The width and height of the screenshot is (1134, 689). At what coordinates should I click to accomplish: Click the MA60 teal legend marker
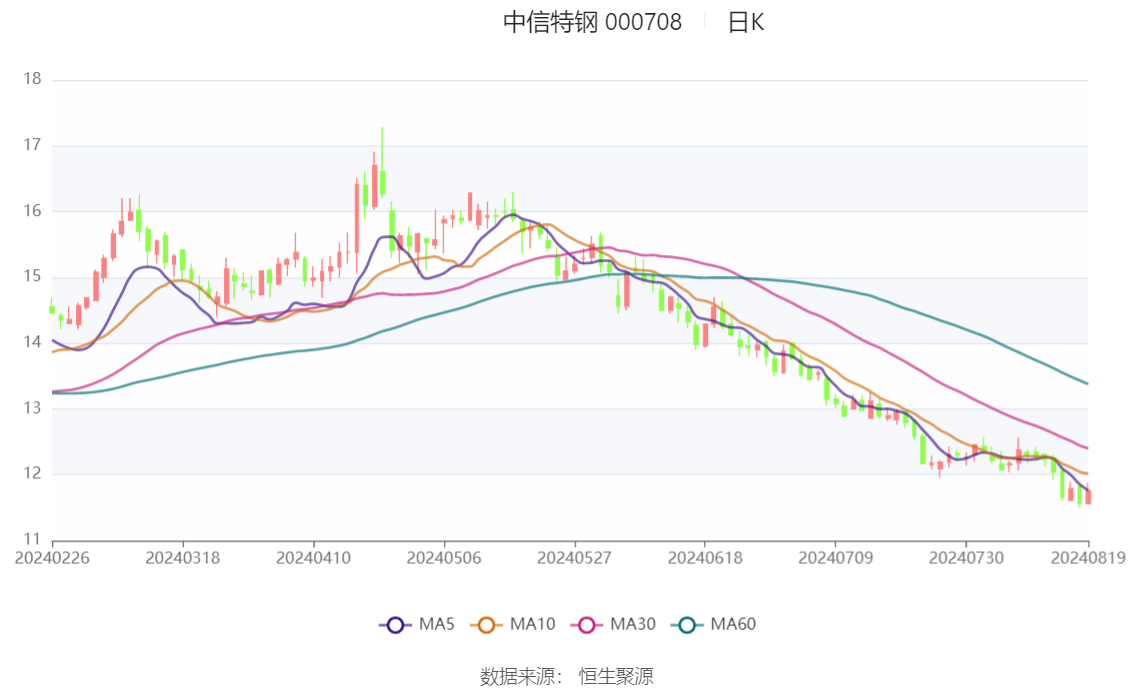(687, 625)
